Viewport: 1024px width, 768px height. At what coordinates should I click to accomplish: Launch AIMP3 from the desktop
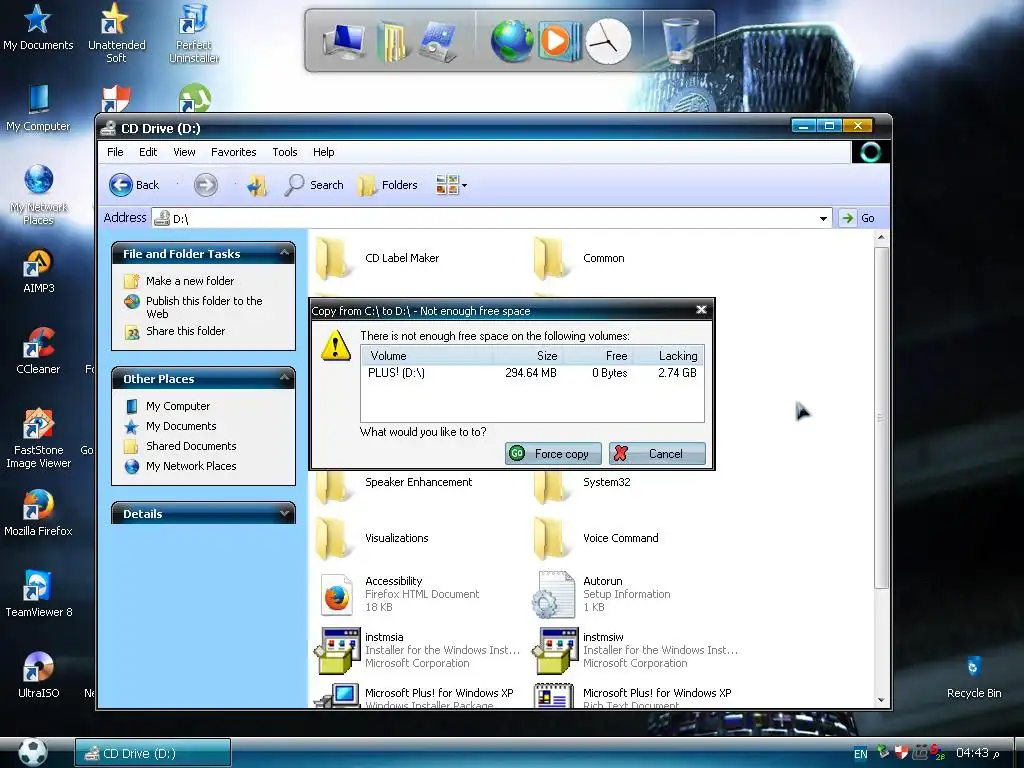(x=38, y=271)
